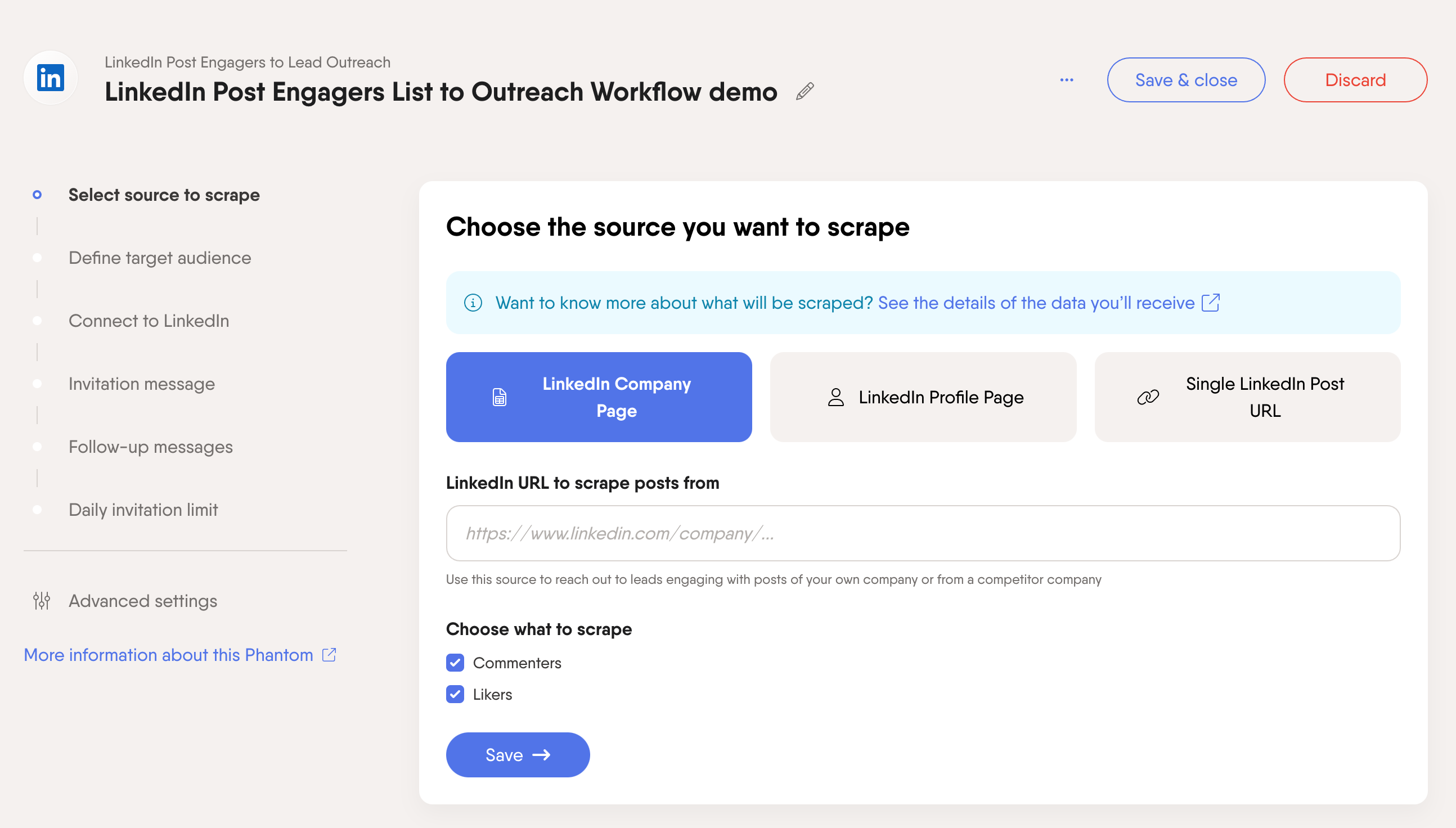The height and width of the screenshot is (828, 1456).
Task: Click the blue Save button
Action: tap(518, 755)
